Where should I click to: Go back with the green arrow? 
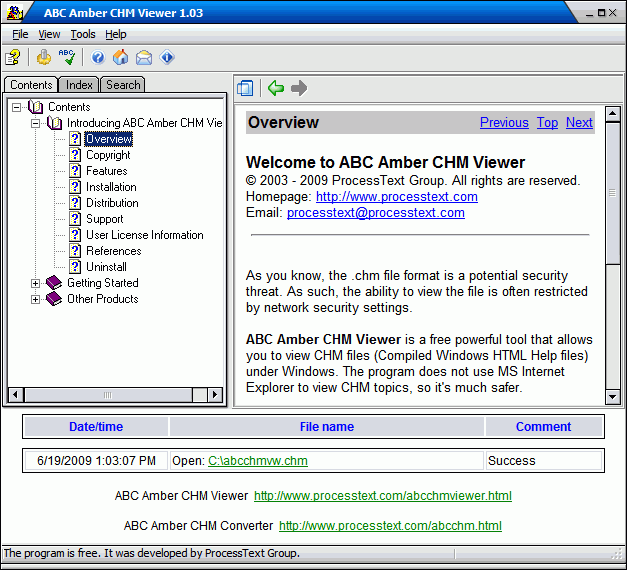coord(276,88)
